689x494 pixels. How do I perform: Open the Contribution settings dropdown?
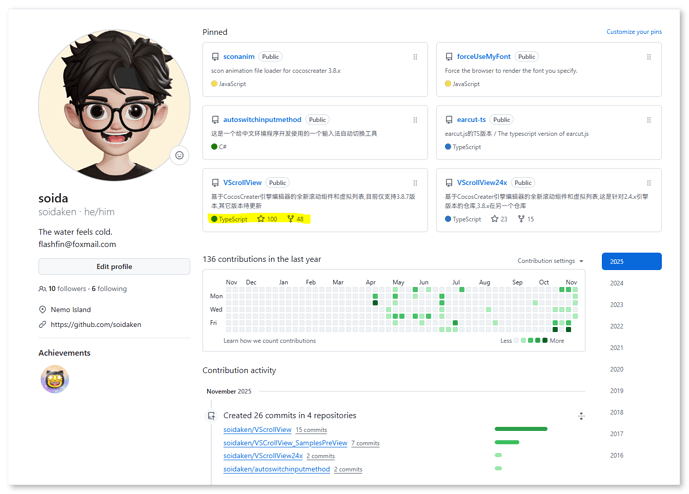point(550,261)
